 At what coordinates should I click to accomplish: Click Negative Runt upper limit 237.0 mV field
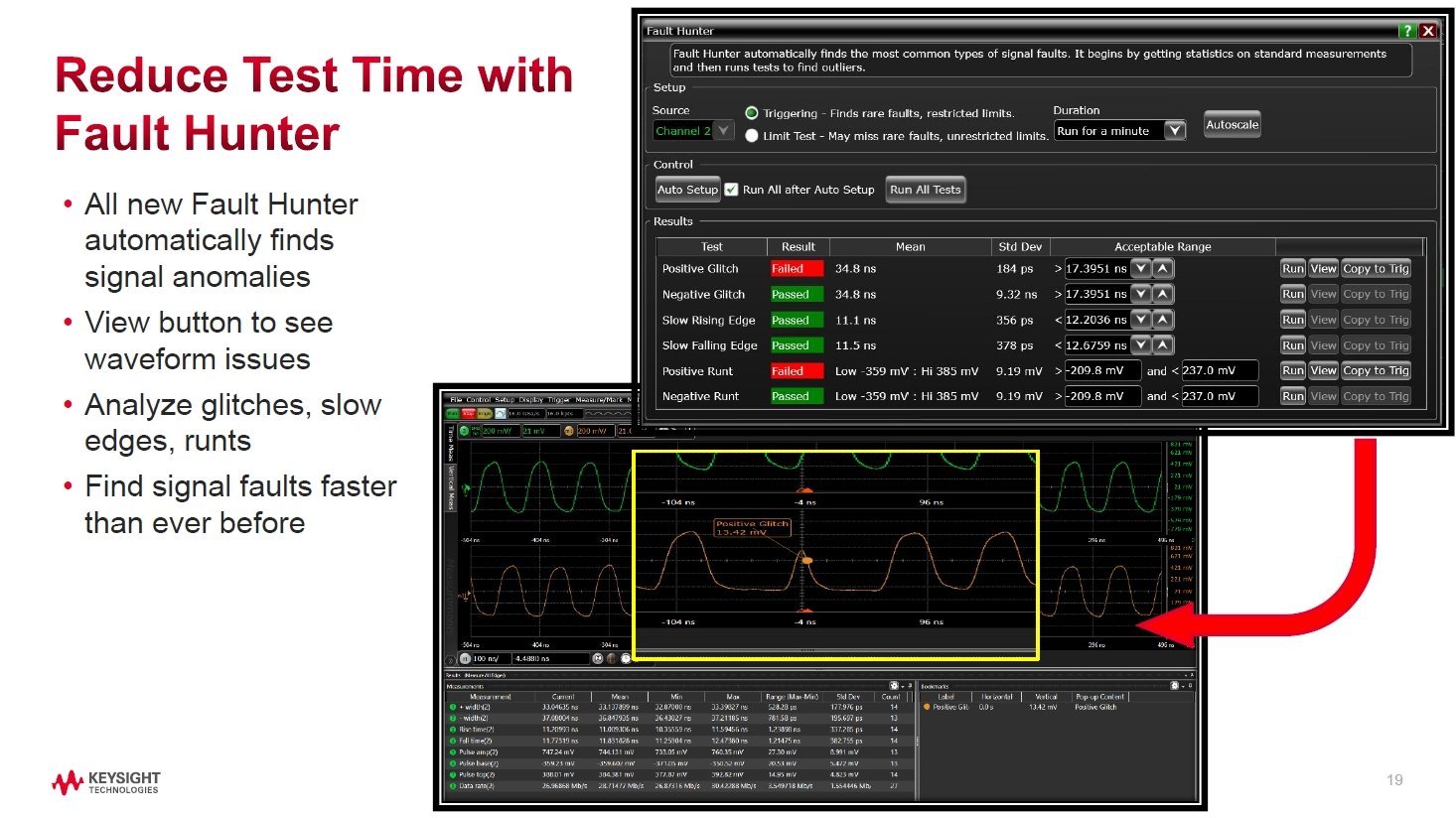pyautogui.click(x=1220, y=395)
